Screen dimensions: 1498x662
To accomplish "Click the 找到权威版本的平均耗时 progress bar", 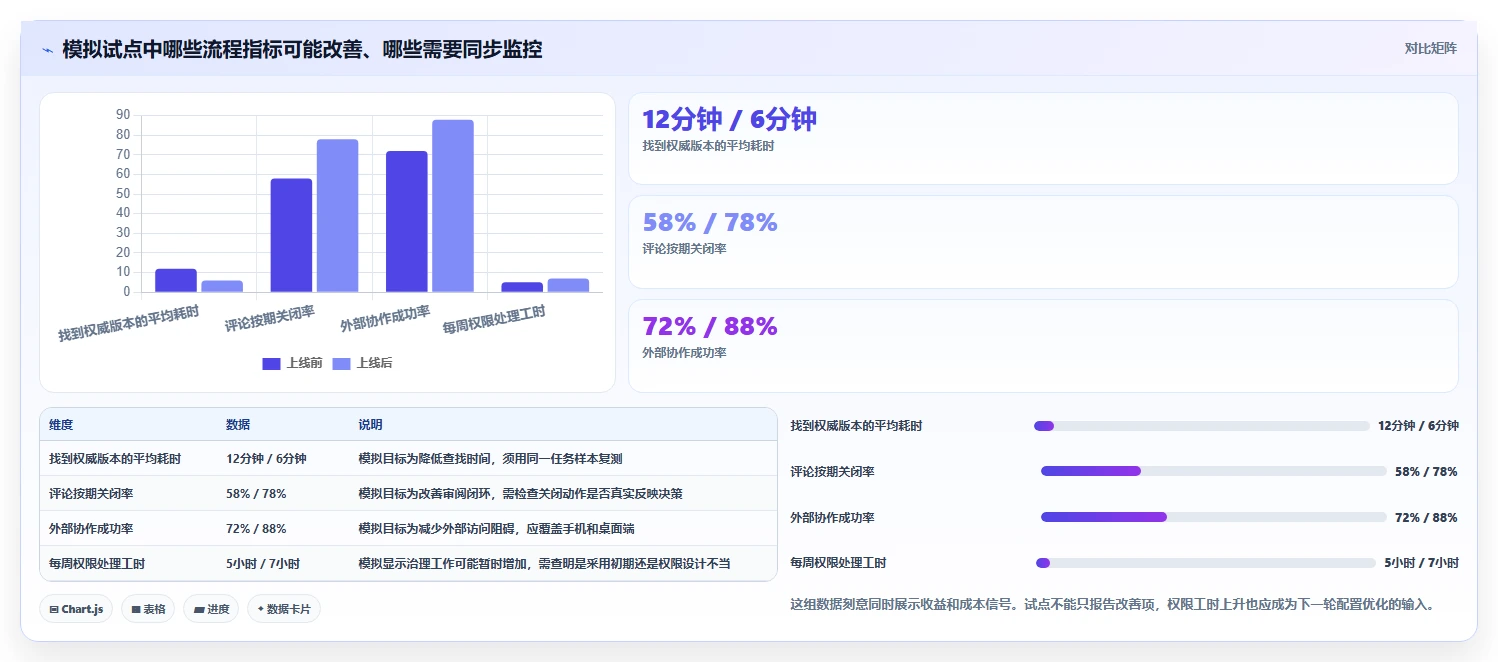I will point(1201,426).
